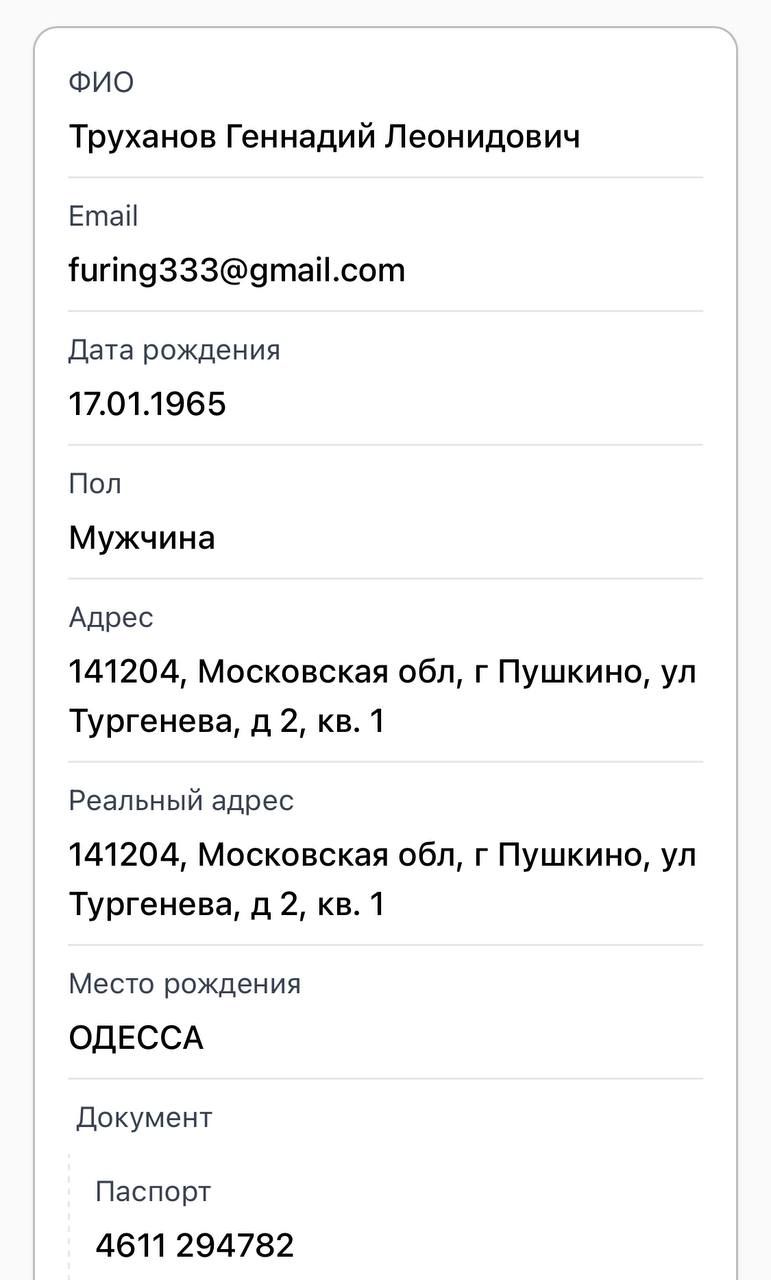The height and width of the screenshot is (1280, 771).
Task: Click second line of the Адрес value
Action: tap(226, 721)
